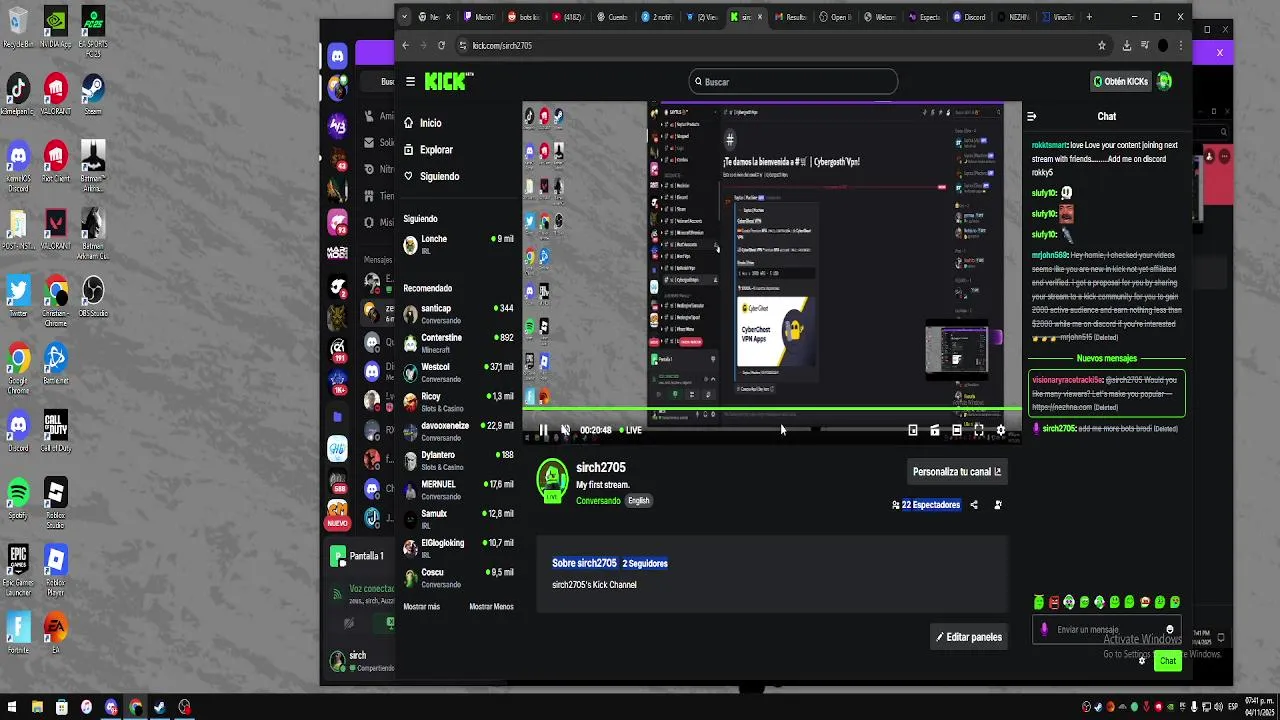The image size is (1280, 720).
Task: Click kick.com/sirch2705 address bar
Action: pos(773,46)
